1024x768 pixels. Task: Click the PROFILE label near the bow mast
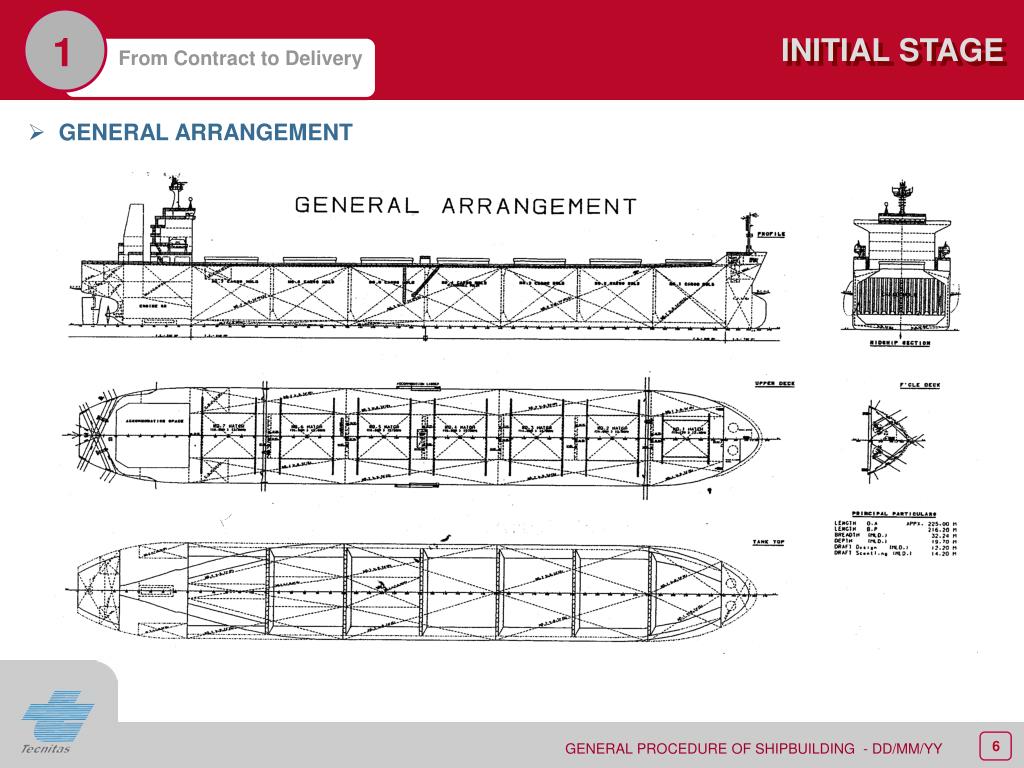[771, 234]
